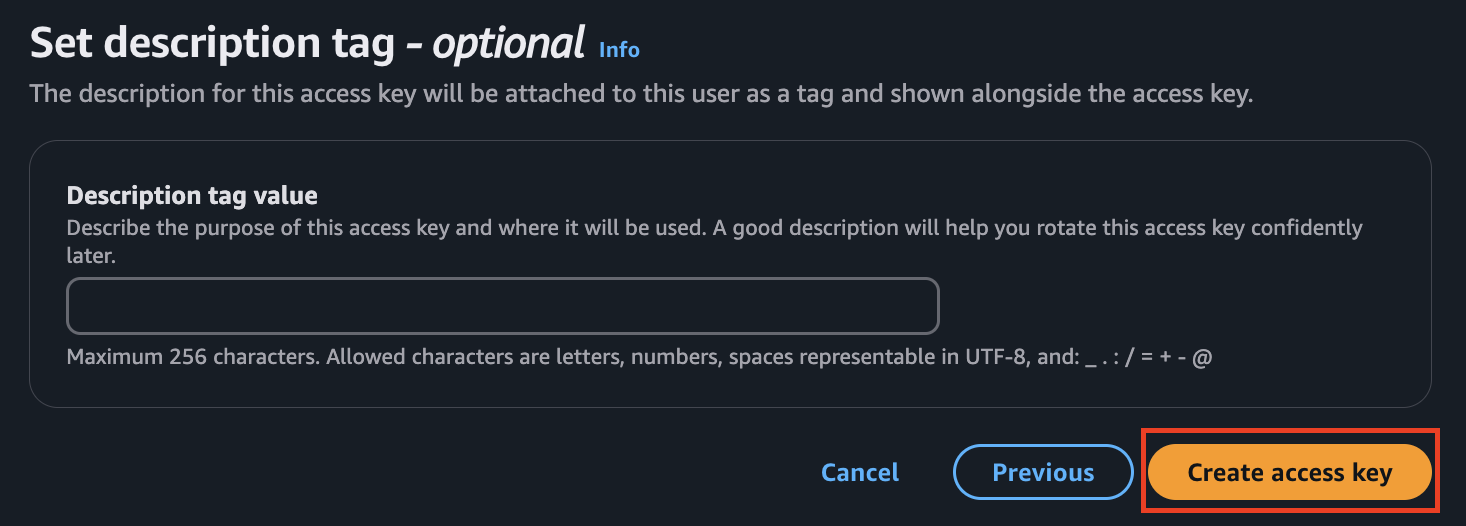Click the word 'later.' under the helper text
The width and height of the screenshot is (1466, 526).
[x=91, y=256]
